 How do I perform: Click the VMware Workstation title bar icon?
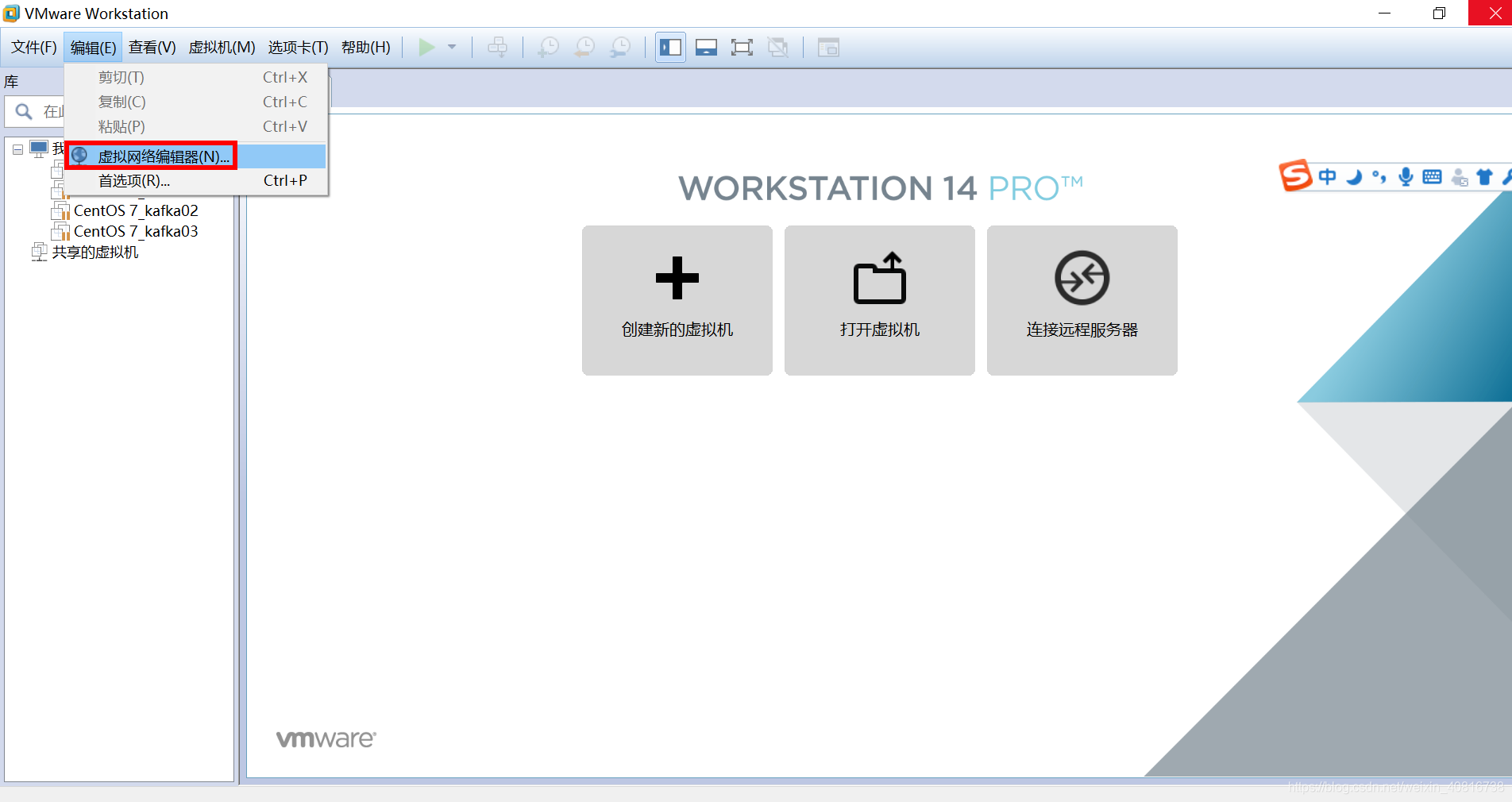pyautogui.click(x=12, y=13)
